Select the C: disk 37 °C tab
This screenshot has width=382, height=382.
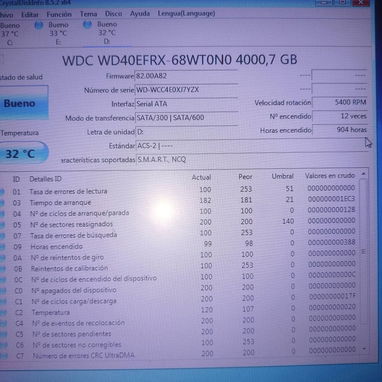(11, 34)
